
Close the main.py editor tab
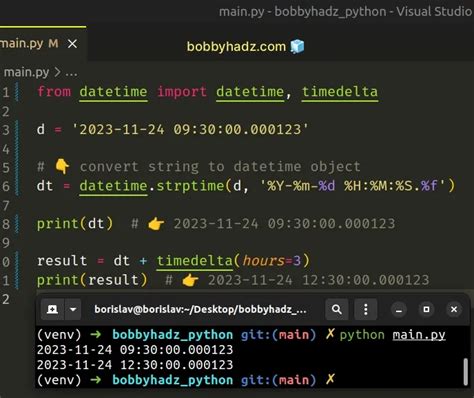pos(72,44)
